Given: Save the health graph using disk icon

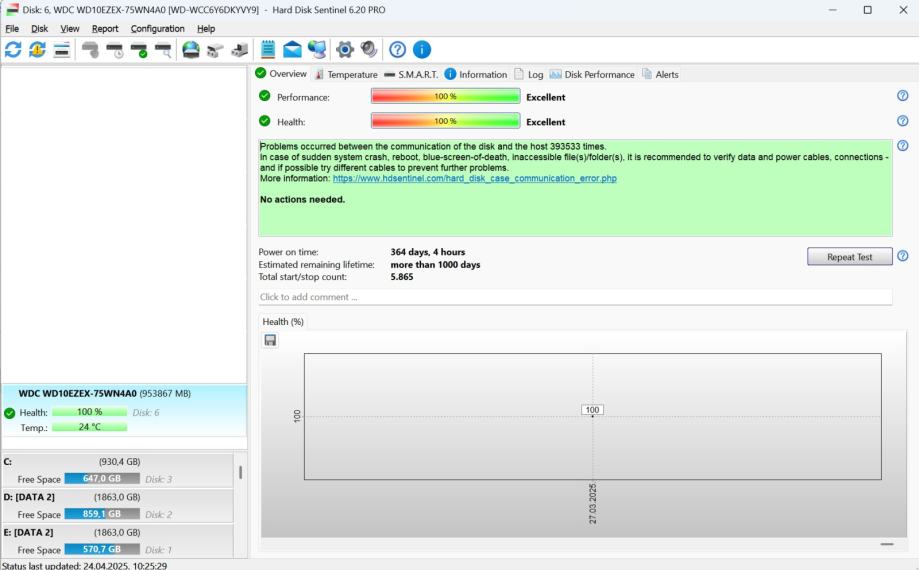Looking at the screenshot, I should (x=270, y=340).
